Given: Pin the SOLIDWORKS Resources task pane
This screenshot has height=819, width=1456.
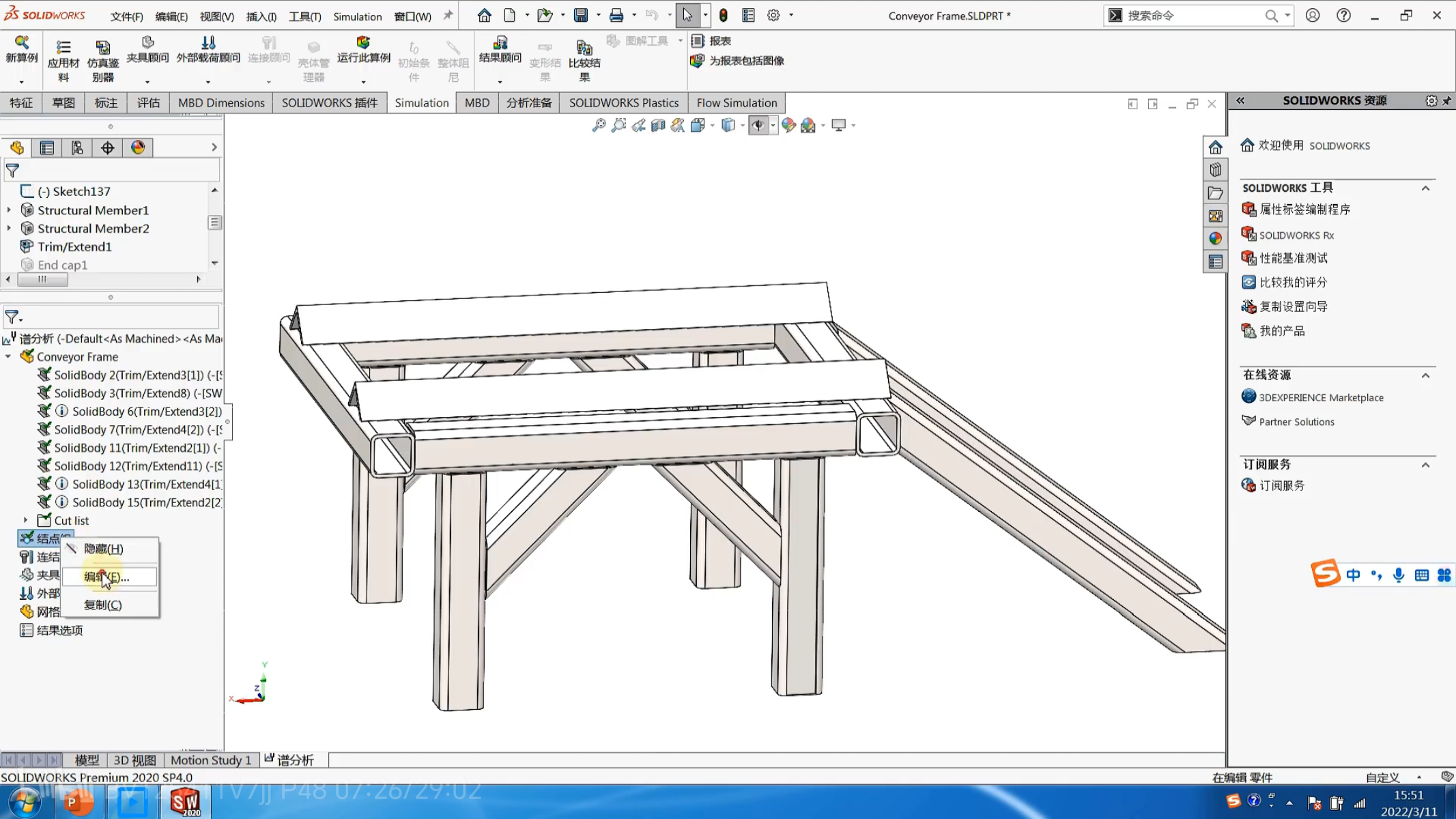Looking at the screenshot, I should pos(1446,101).
